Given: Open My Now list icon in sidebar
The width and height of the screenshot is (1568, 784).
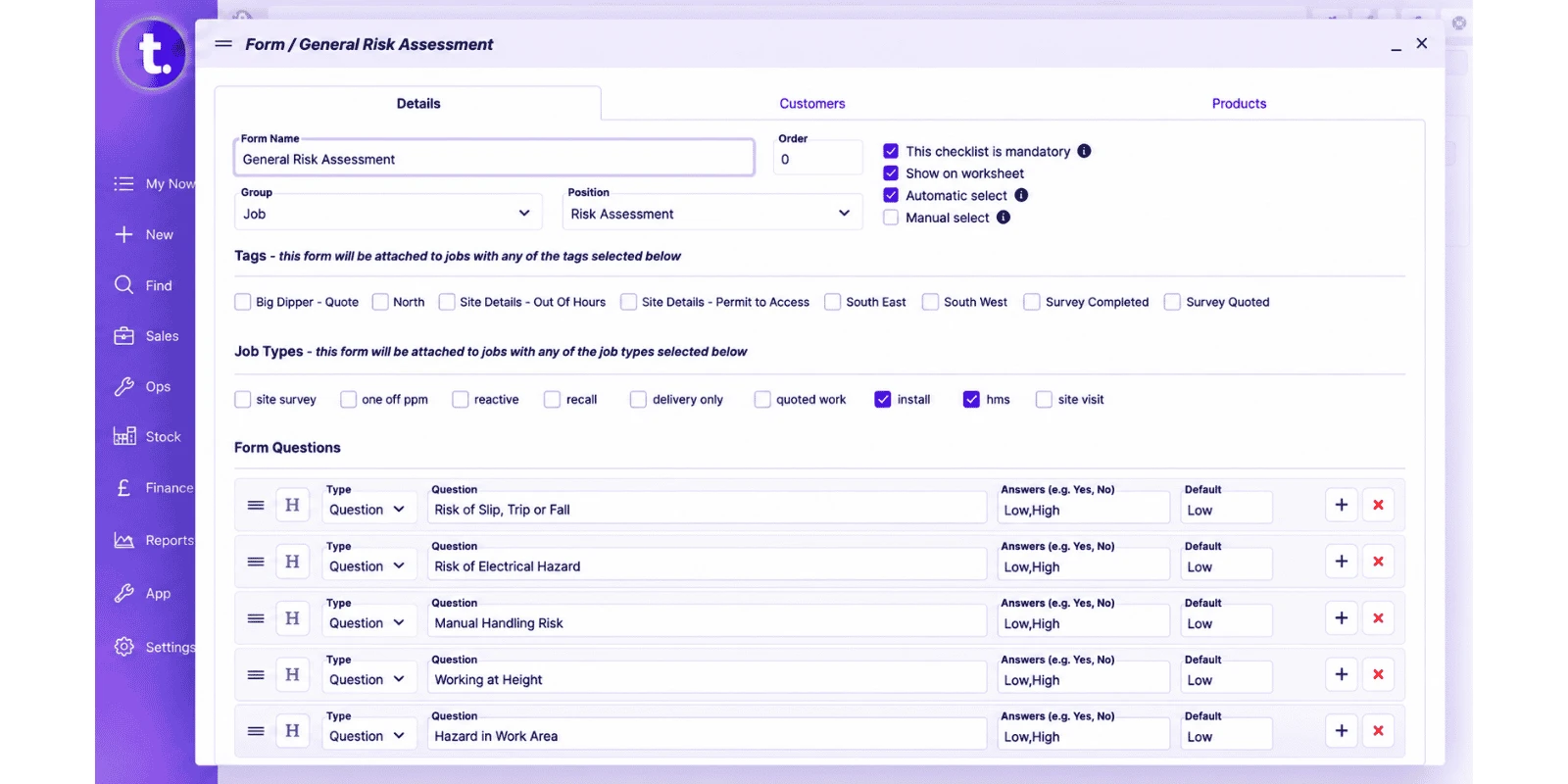Looking at the screenshot, I should 123,184.
